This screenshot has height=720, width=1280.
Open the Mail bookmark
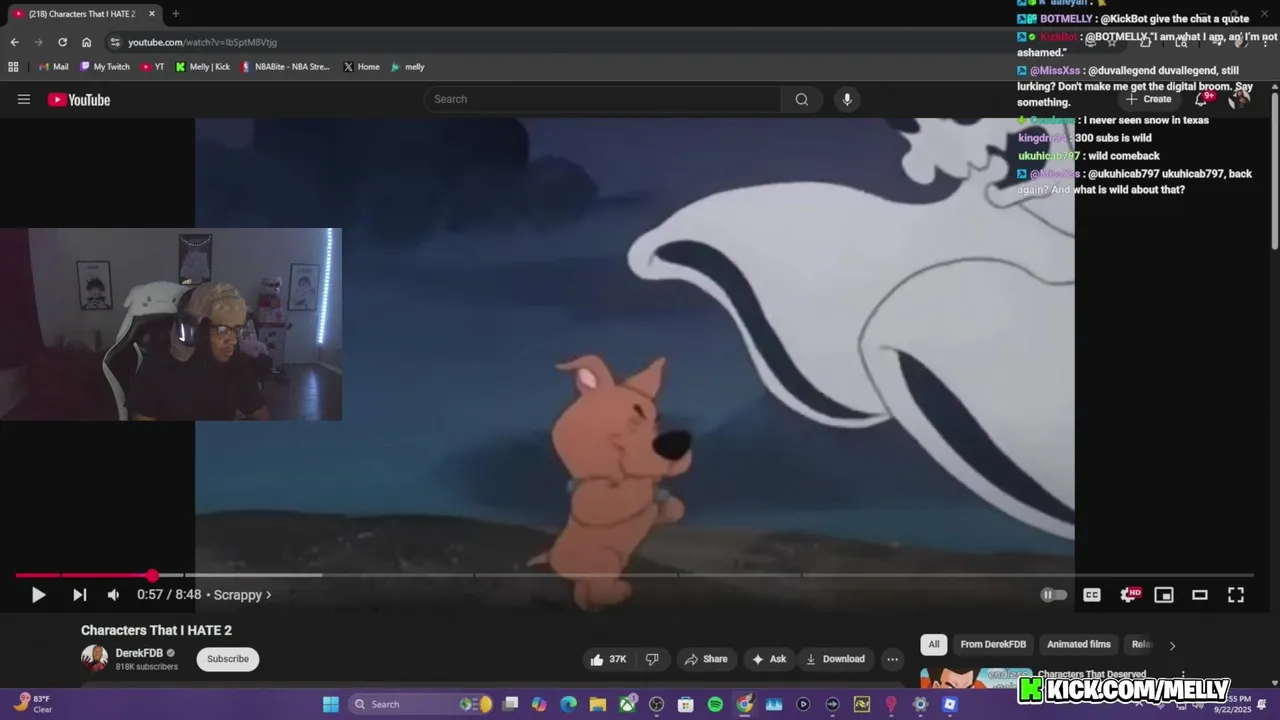[53, 67]
